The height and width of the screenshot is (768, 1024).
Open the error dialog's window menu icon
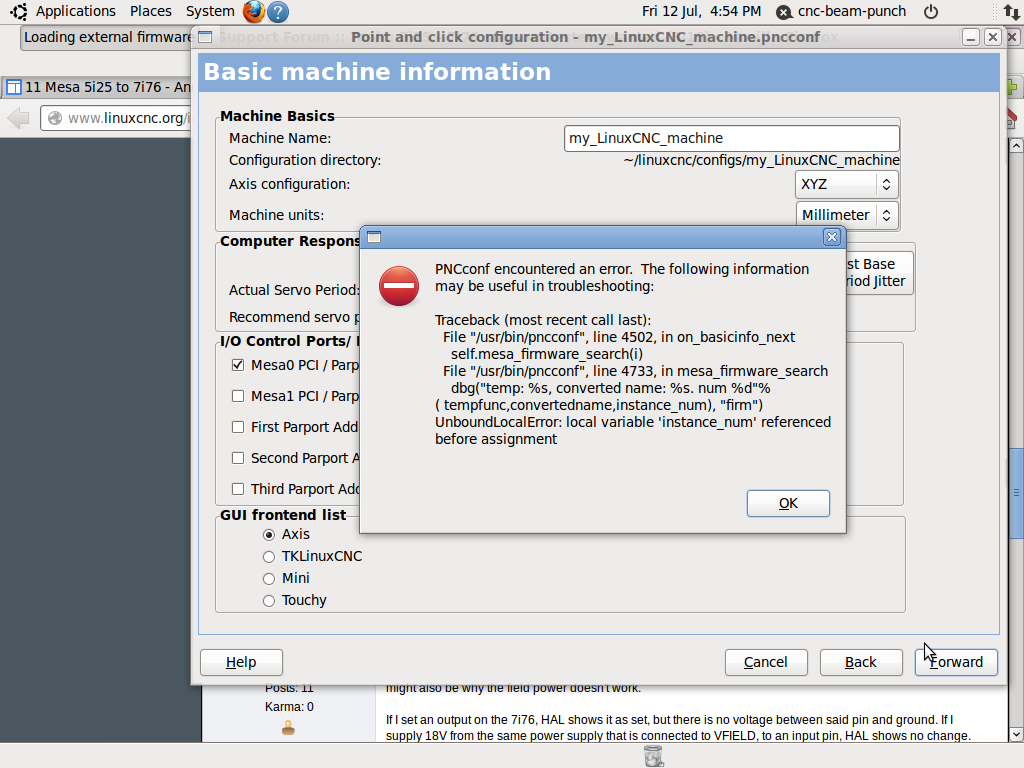pyautogui.click(x=374, y=237)
